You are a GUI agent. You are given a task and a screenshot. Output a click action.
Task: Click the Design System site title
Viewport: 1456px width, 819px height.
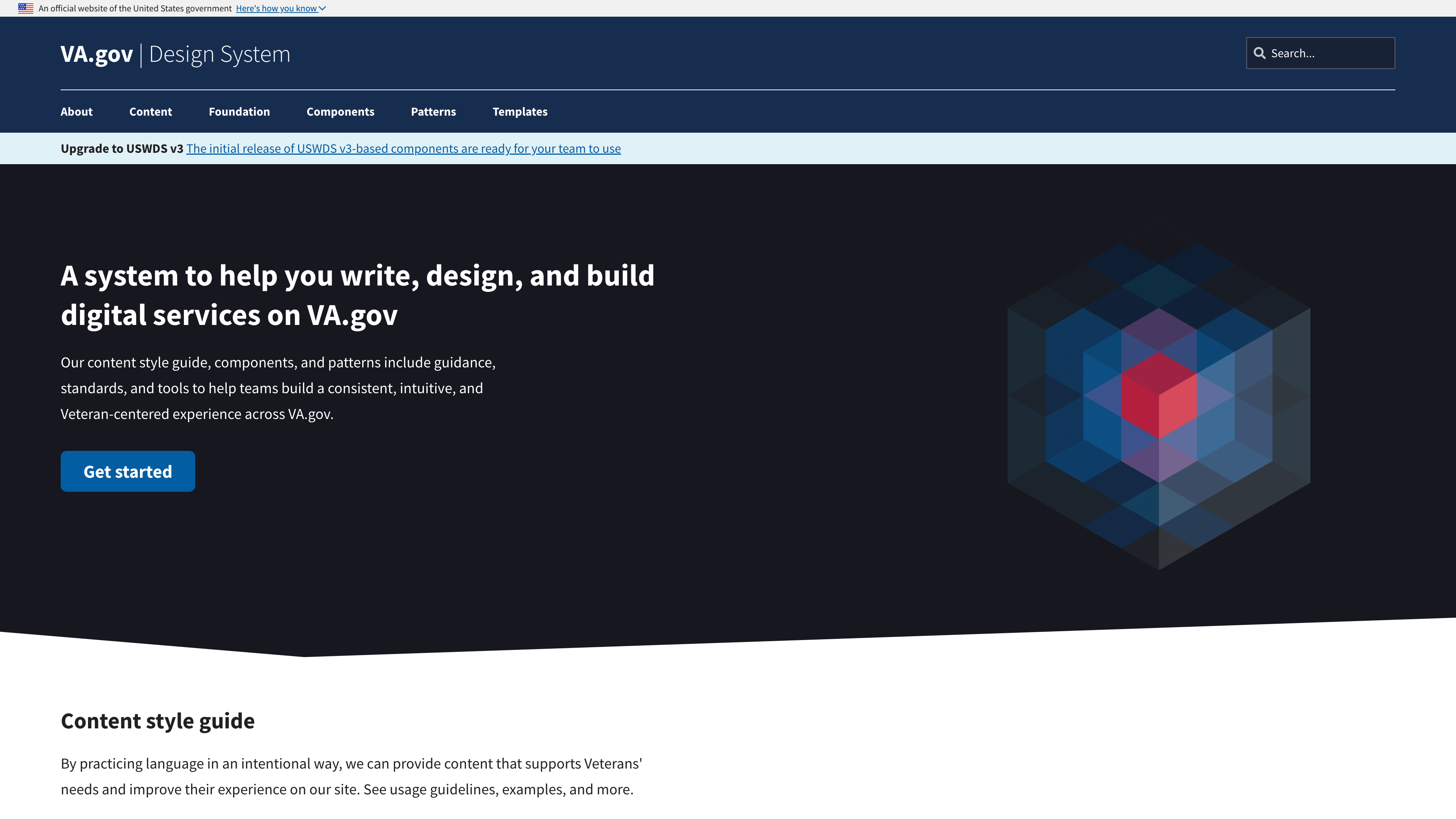coord(219,54)
